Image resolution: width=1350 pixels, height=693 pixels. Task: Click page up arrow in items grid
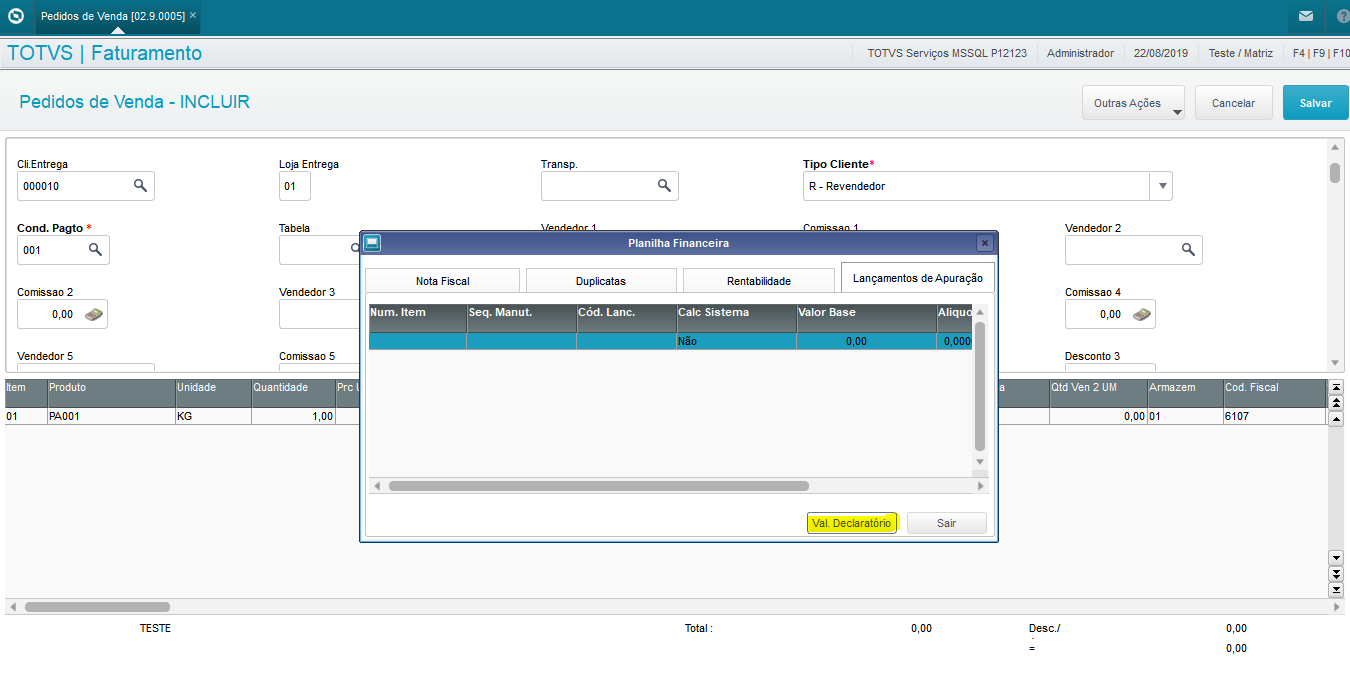(1336, 402)
